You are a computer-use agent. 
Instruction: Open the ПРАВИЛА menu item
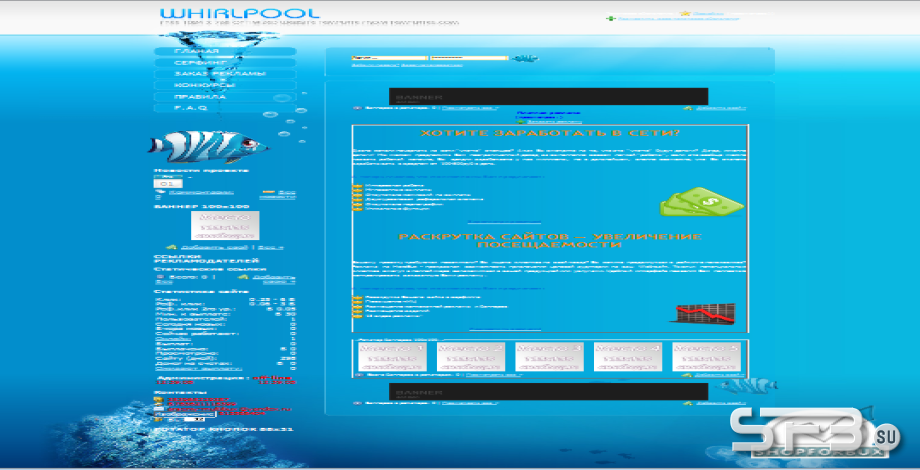tap(225, 97)
